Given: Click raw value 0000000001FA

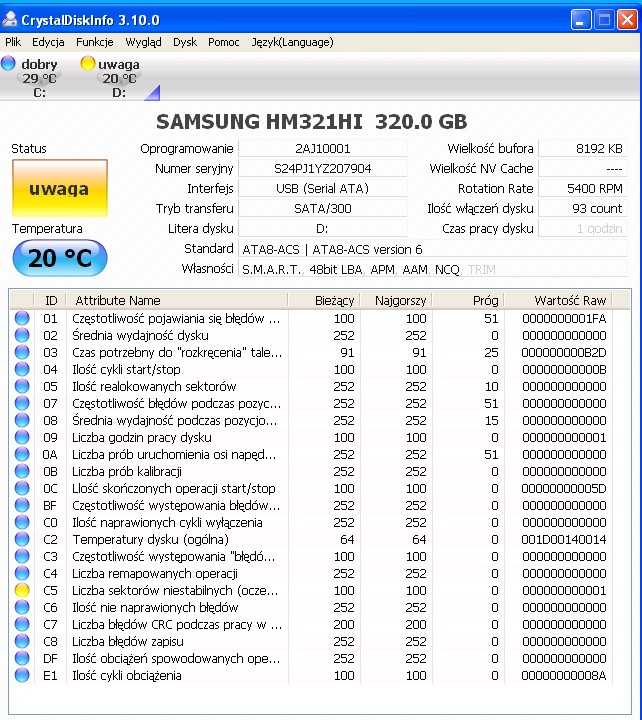Looking at the screenshot, I should click(564, 318).
